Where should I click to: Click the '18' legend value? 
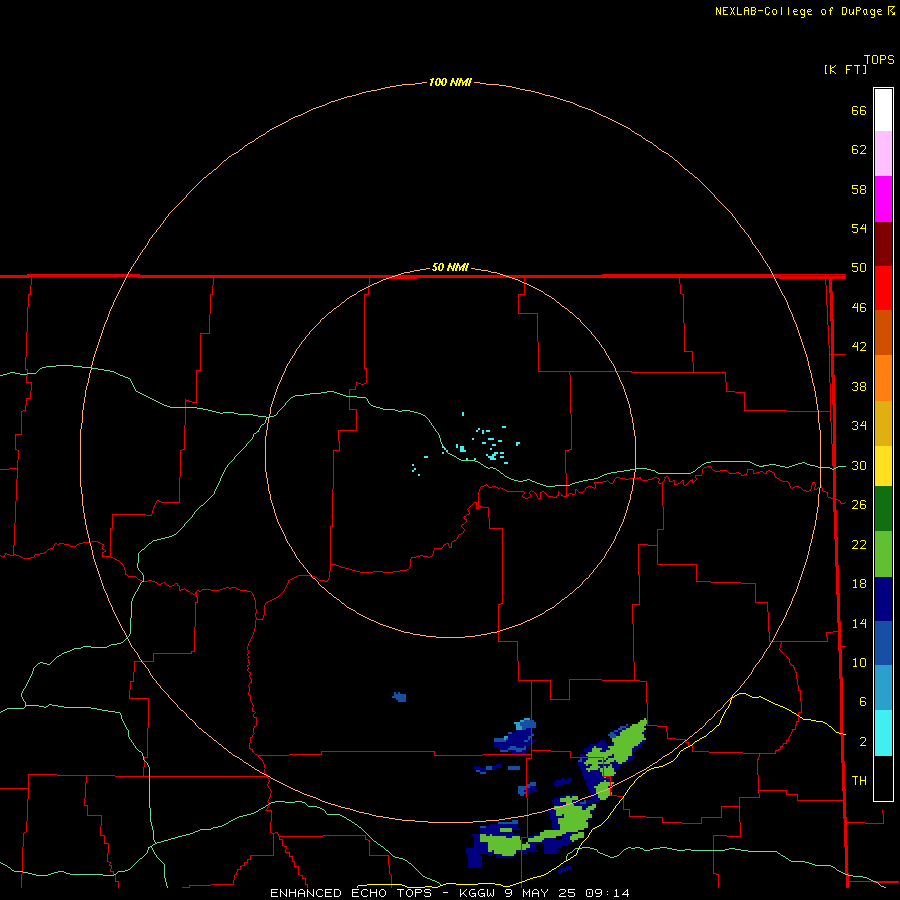[859, 584]
